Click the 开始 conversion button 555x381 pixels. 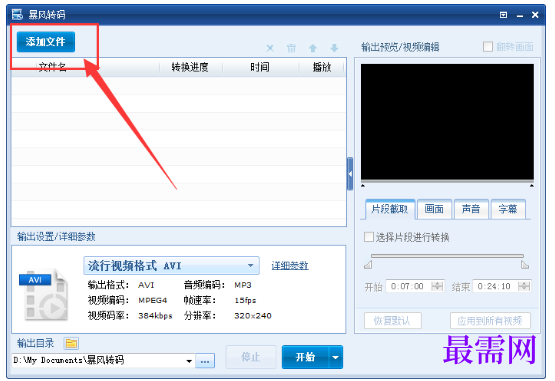click(x=305, y=357)
